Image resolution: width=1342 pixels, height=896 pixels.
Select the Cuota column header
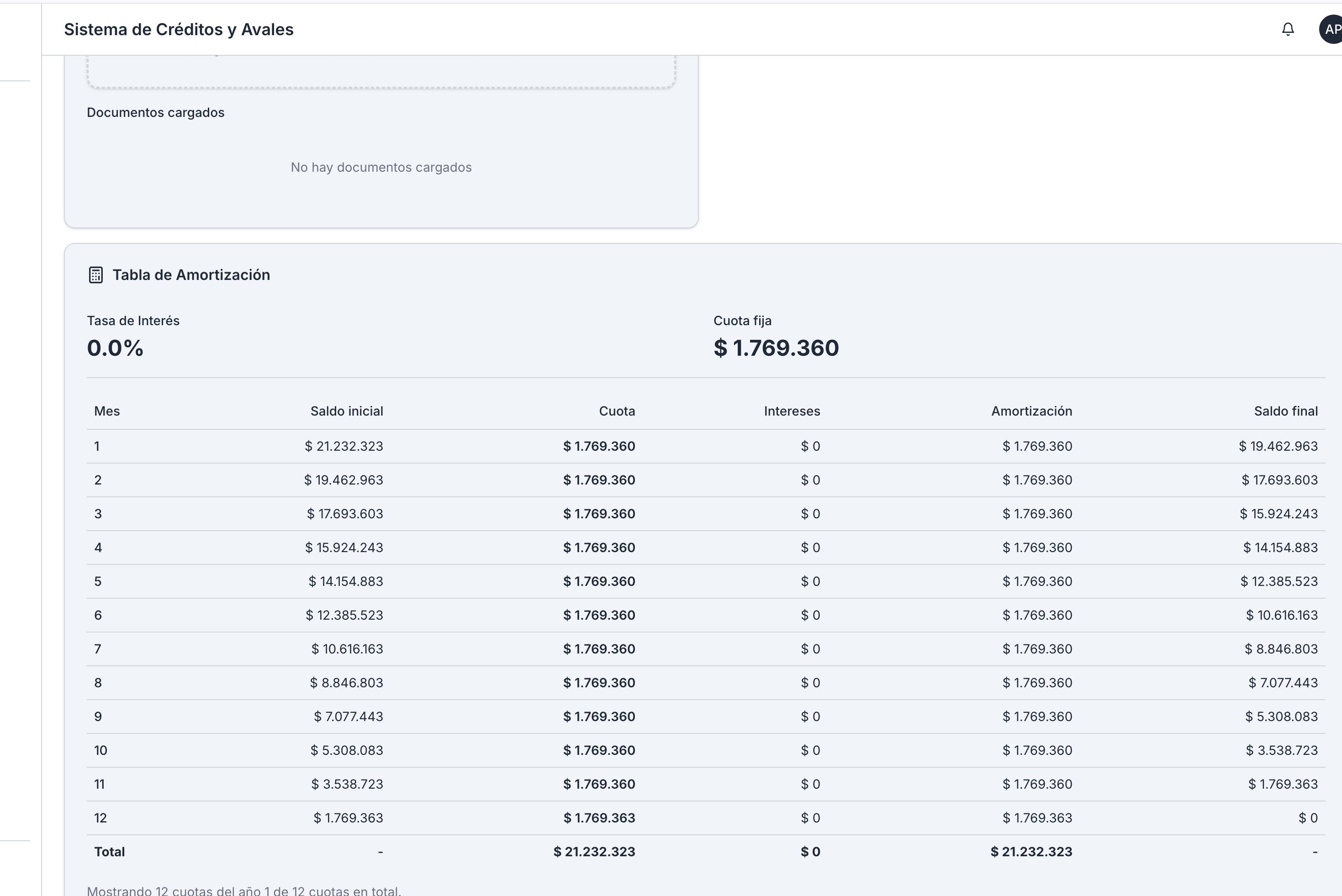(x=617, y=411)
